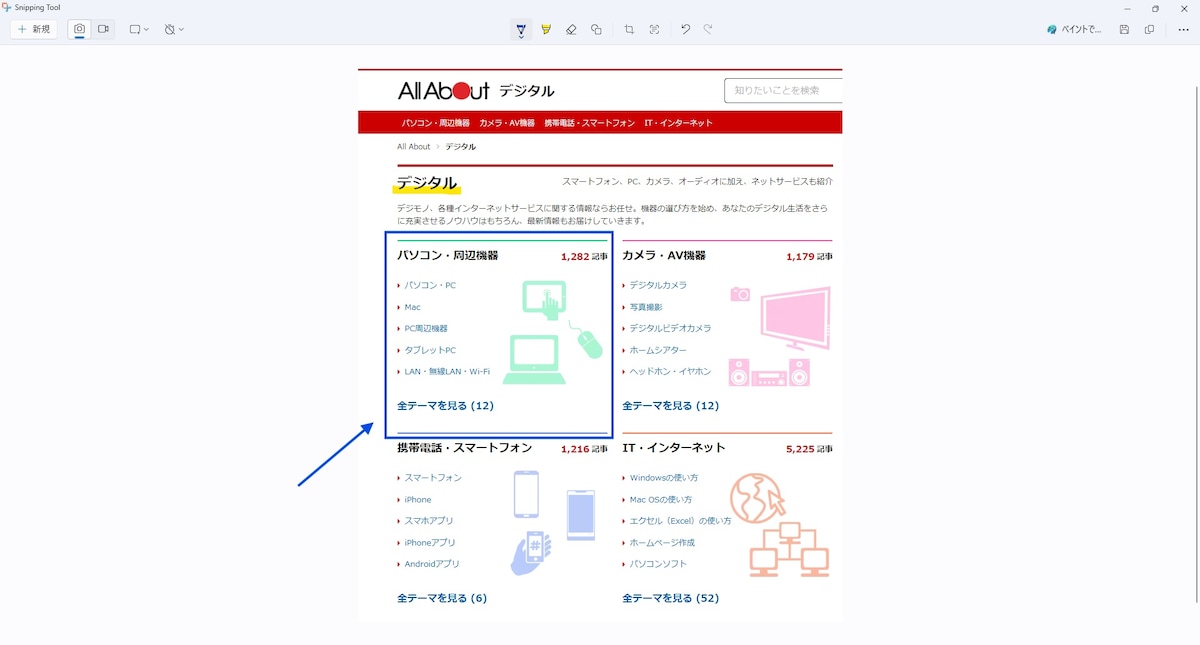
Task: Maximize the Snipping Tool window
Action: [x=1155, y=8]
